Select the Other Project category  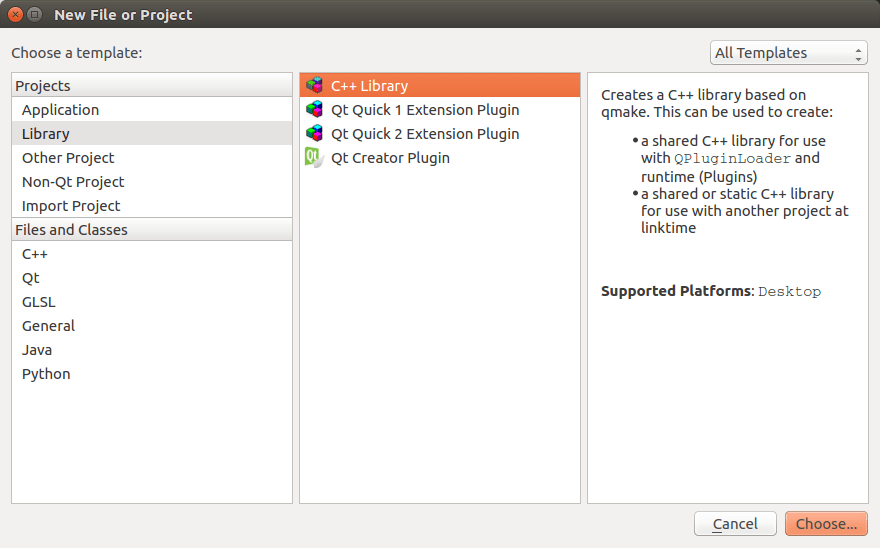pyautogui.click(x=152, y=158)
